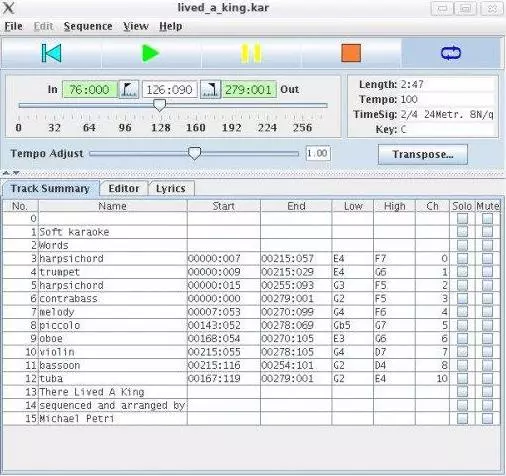
Task: Open the View menu
Action: (x=136, y=26)
